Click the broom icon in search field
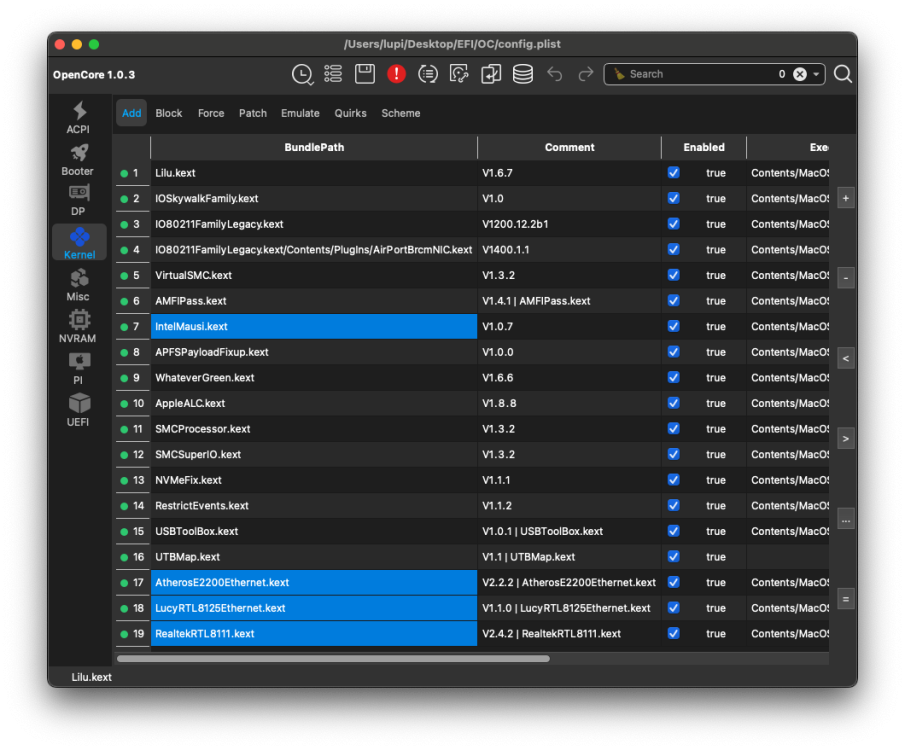Viewport: 905px width, 750px height. pyautogui.click(x=619, y=74)
